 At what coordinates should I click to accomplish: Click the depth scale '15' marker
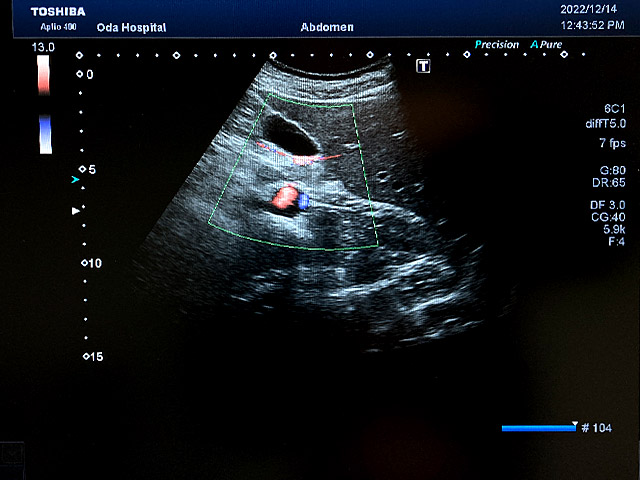(x=93, y=357)
